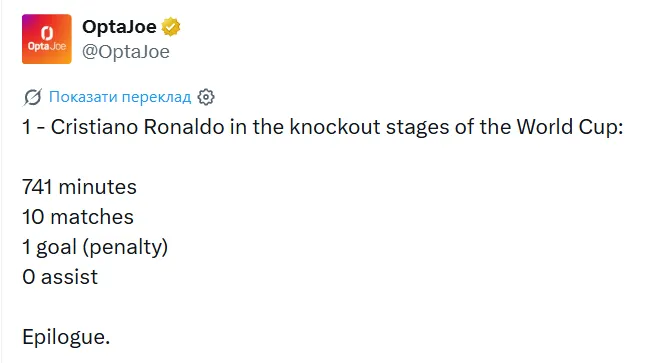This screenshot has width=661, height=363.
Task: Click the 0 assist line
Action: pyautogui.click(x=60, y=277)
